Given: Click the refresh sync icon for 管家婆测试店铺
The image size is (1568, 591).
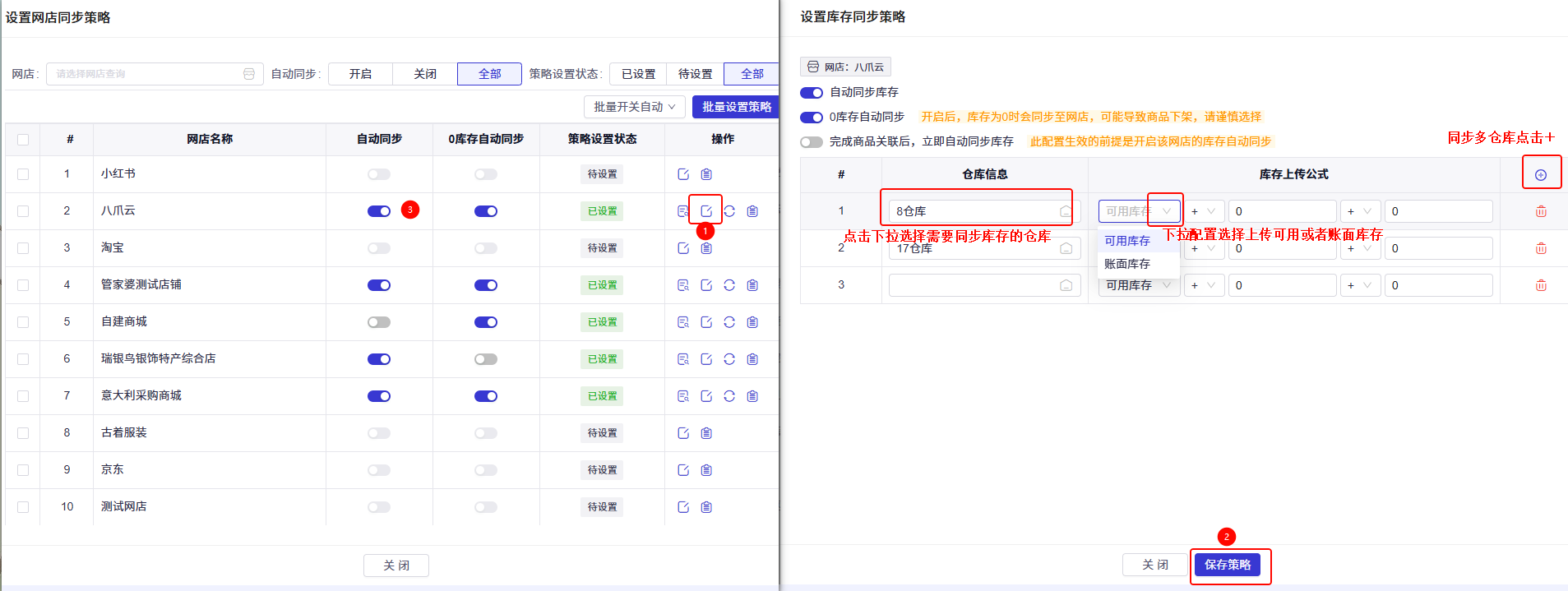Looking at the screenshot, I should pyautogui.click(x=729, y=285).
